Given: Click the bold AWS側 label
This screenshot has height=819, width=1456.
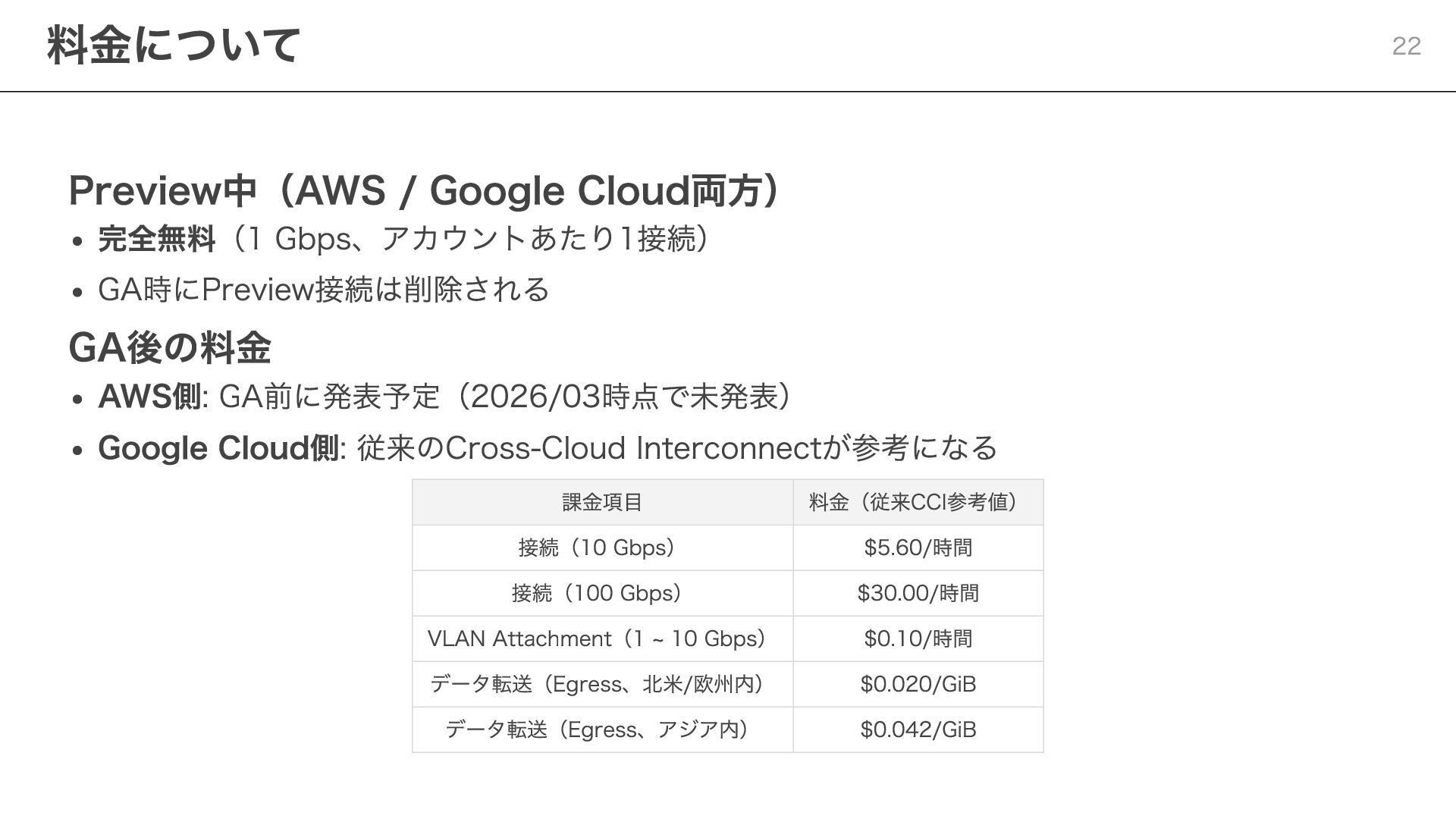Looking at the screenshot, I should click(x=149, y=397).
